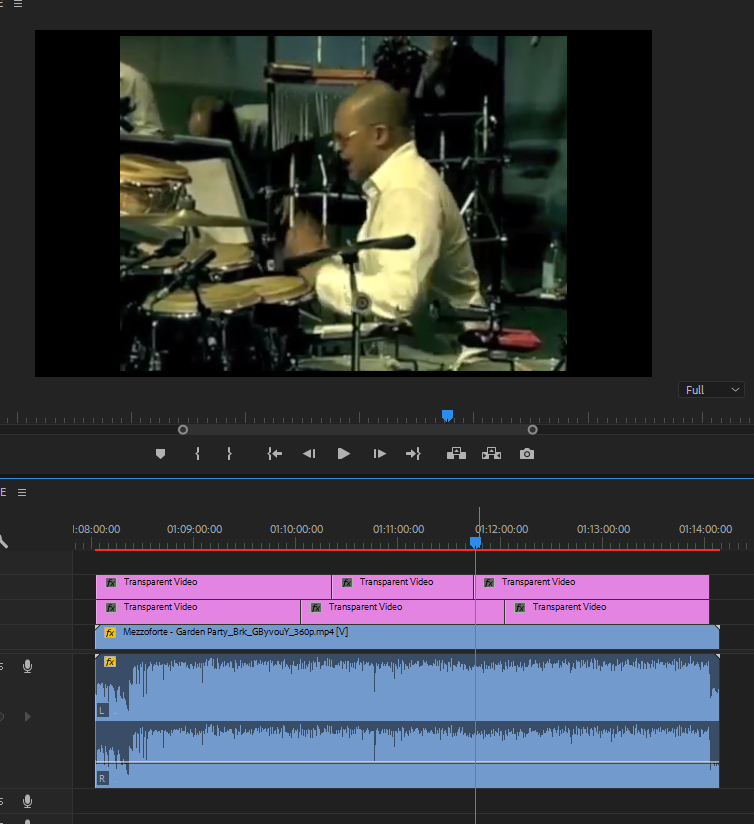Click the Go to Out point button
This screenshot has height=824, width=754.
(414, 454)
